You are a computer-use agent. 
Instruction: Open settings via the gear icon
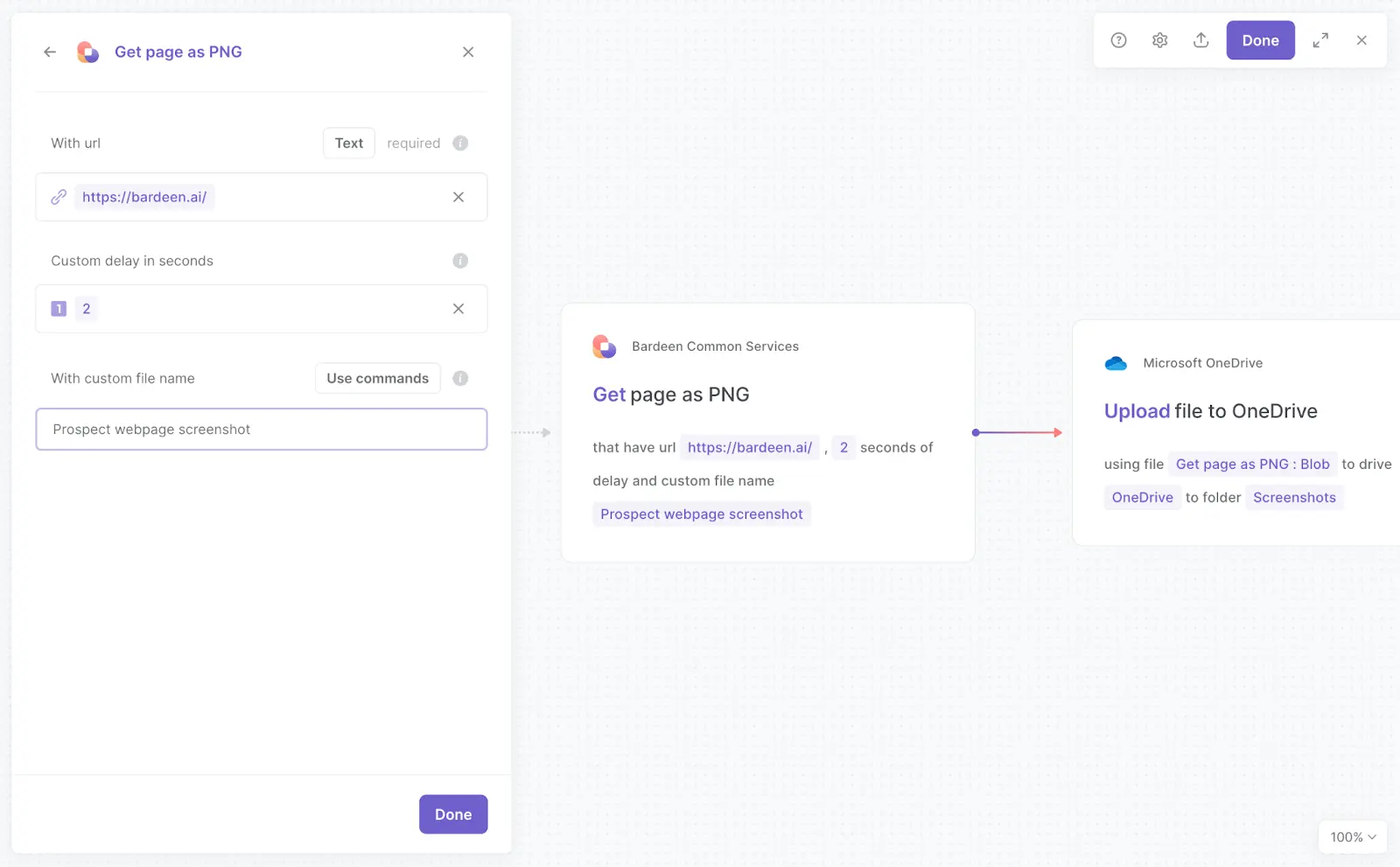[x=1160, y=40]
